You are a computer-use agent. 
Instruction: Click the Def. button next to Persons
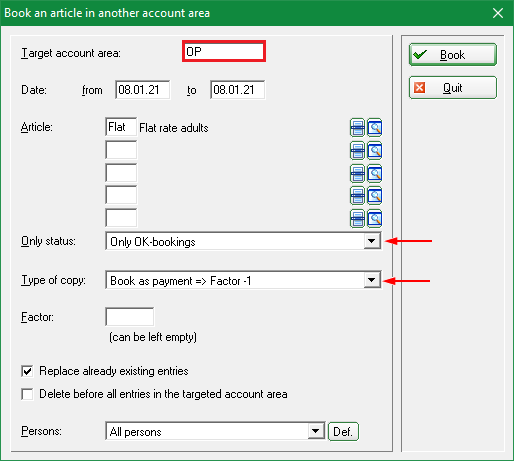(343, 432)
